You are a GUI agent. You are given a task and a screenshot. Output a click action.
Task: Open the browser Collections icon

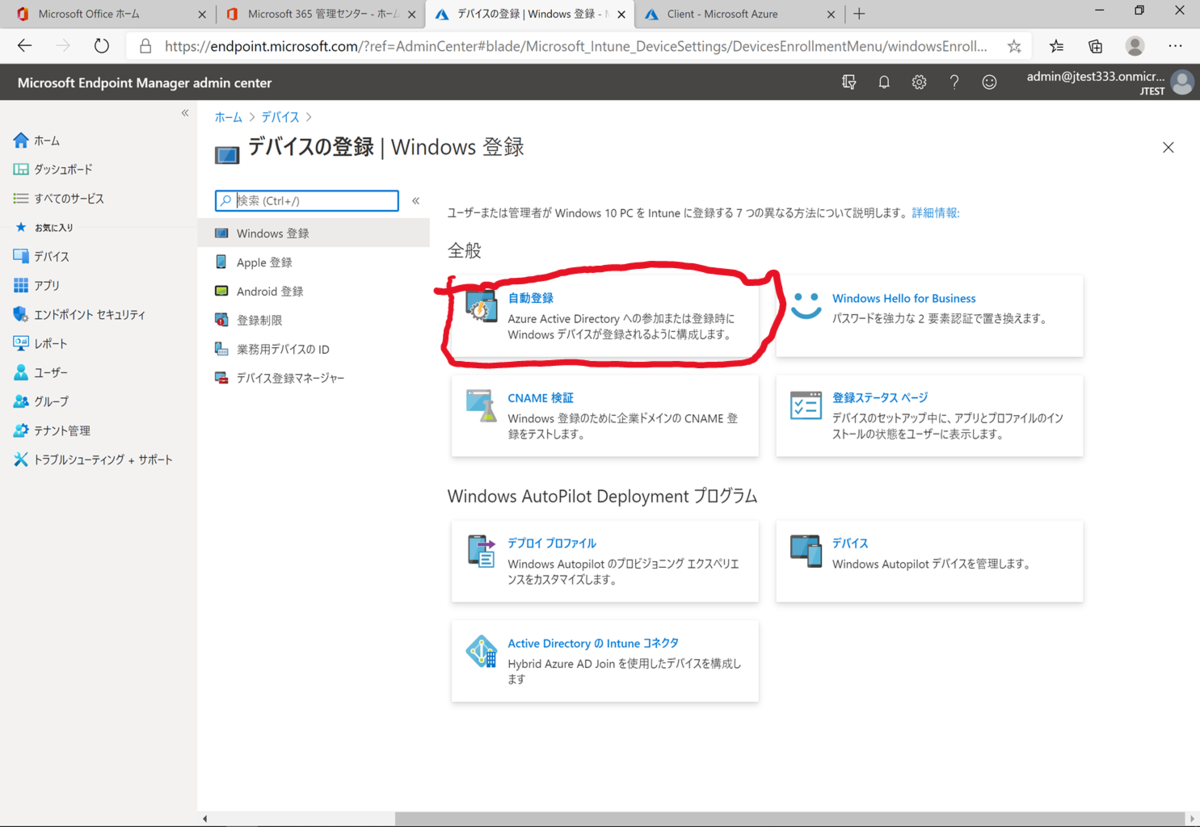1095,46
